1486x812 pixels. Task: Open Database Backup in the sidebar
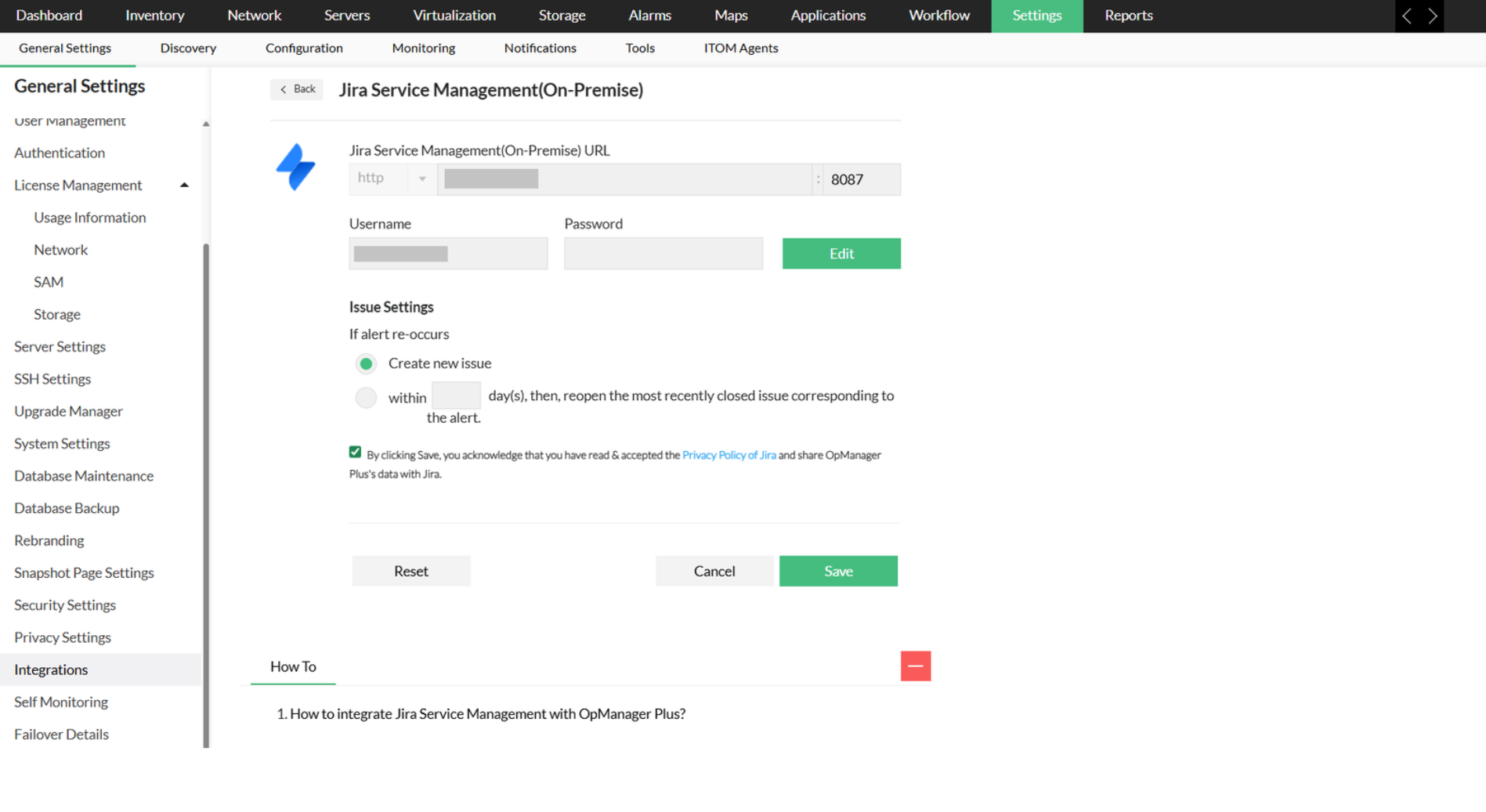67,509
